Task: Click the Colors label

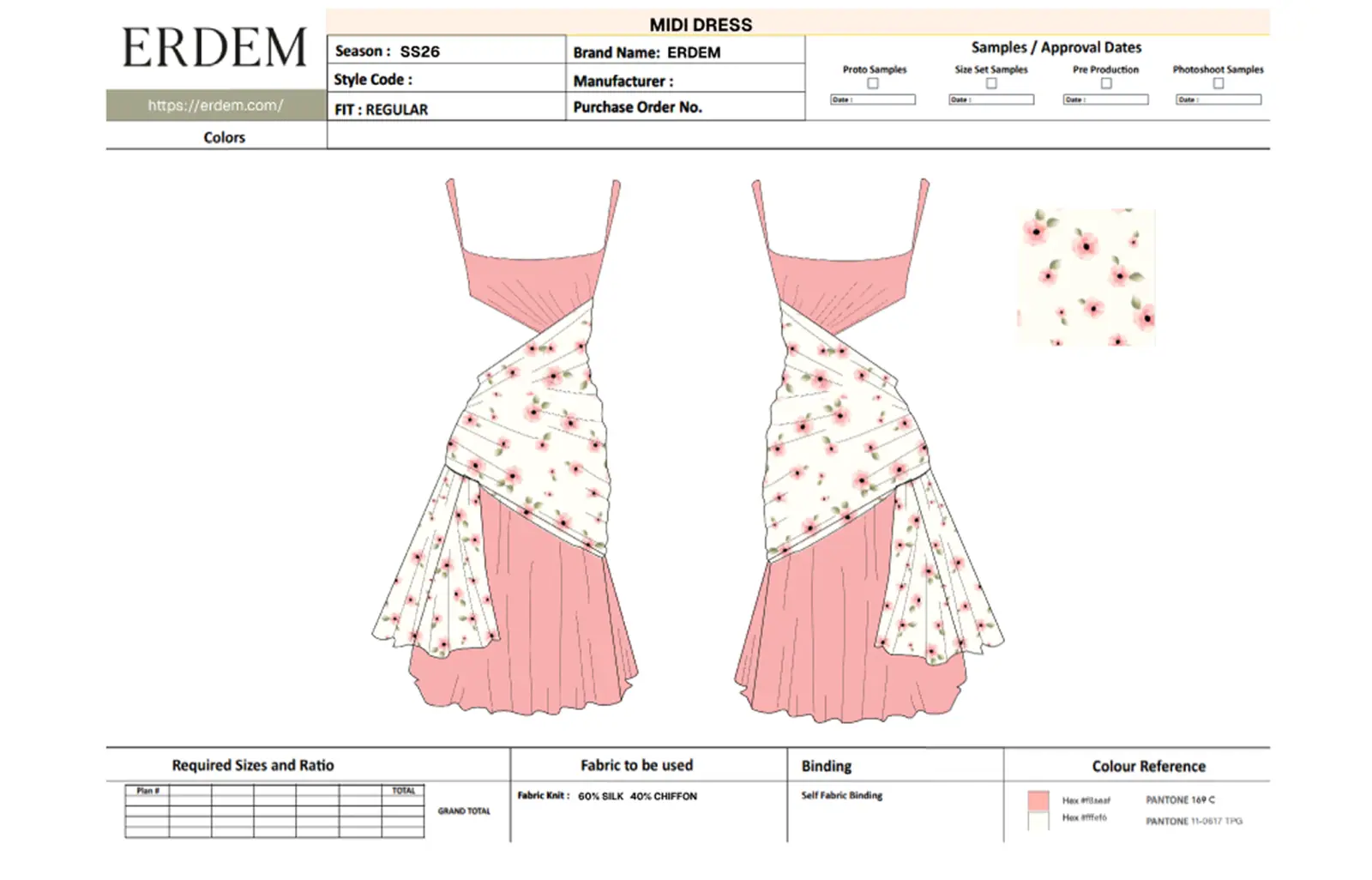Action: 225,137
